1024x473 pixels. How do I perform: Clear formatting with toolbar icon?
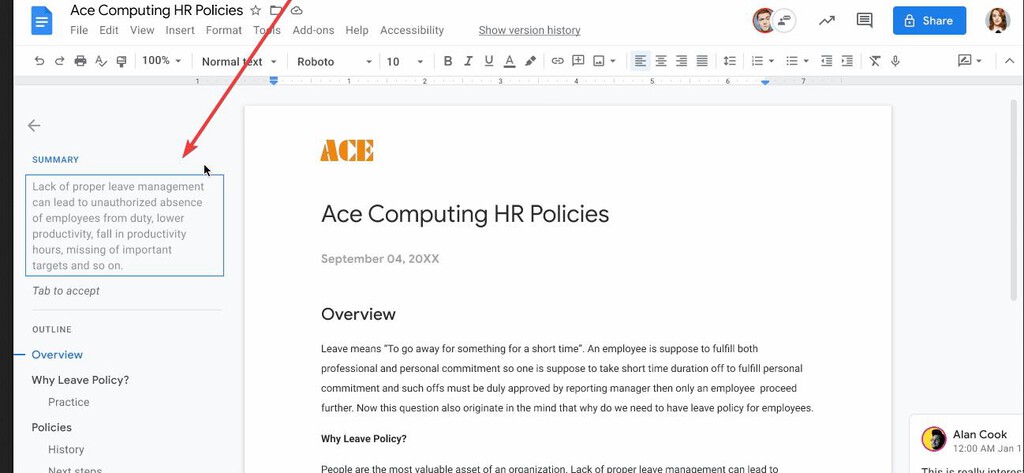(x=874, y=61)
